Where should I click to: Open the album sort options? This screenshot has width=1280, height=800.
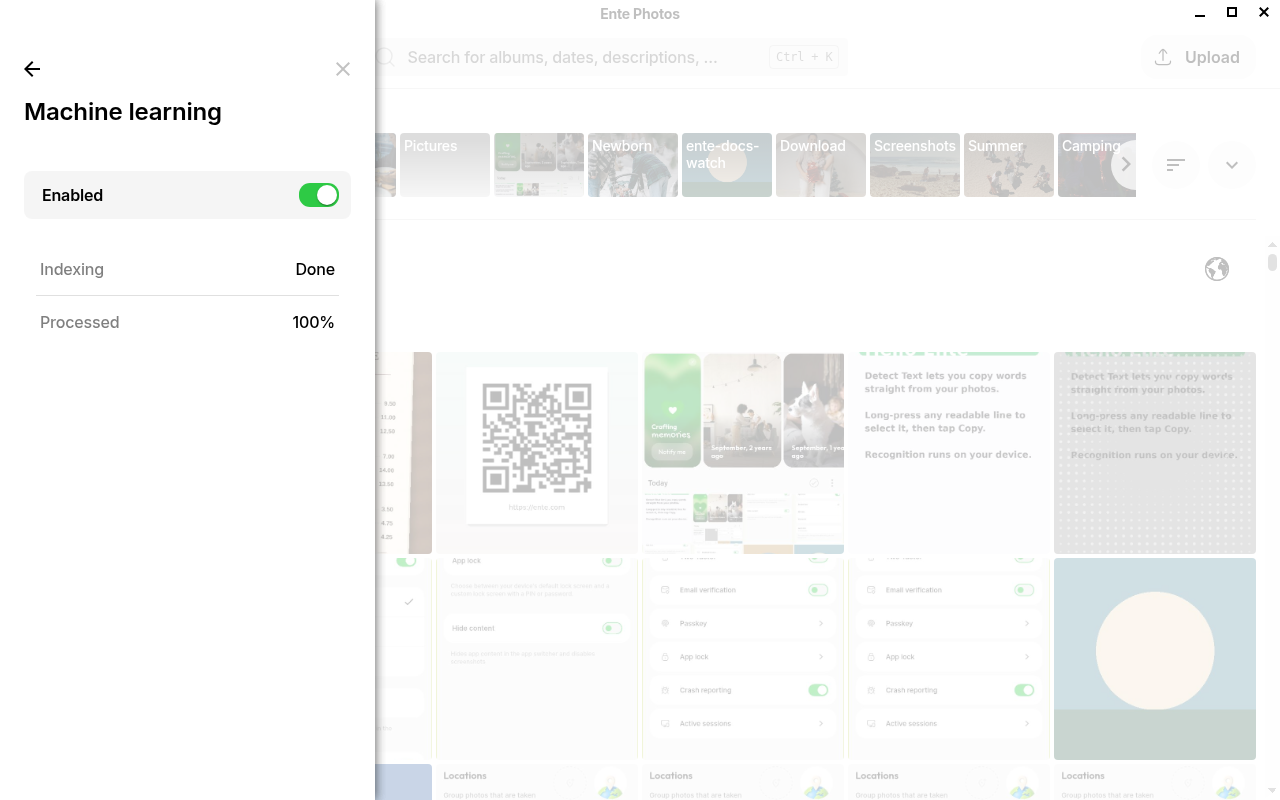tap(1176, 165)
